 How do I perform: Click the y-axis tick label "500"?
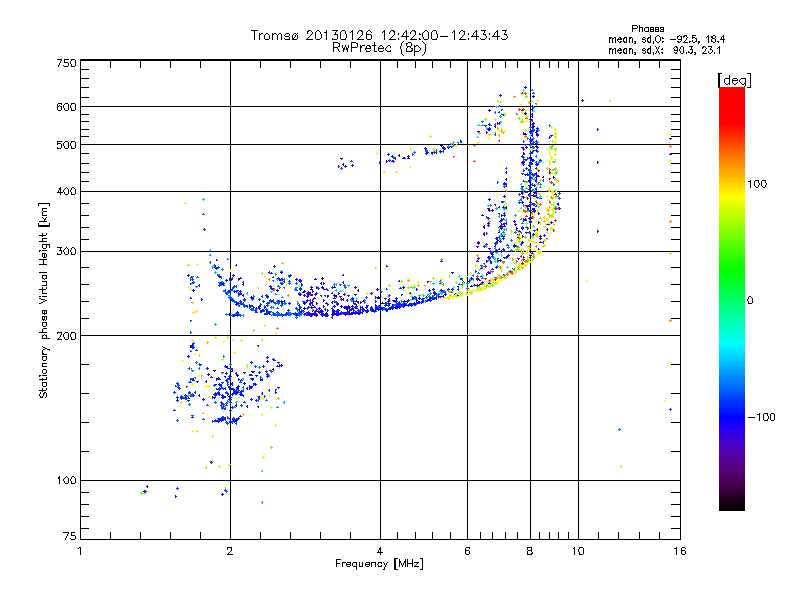coord(66,145)
